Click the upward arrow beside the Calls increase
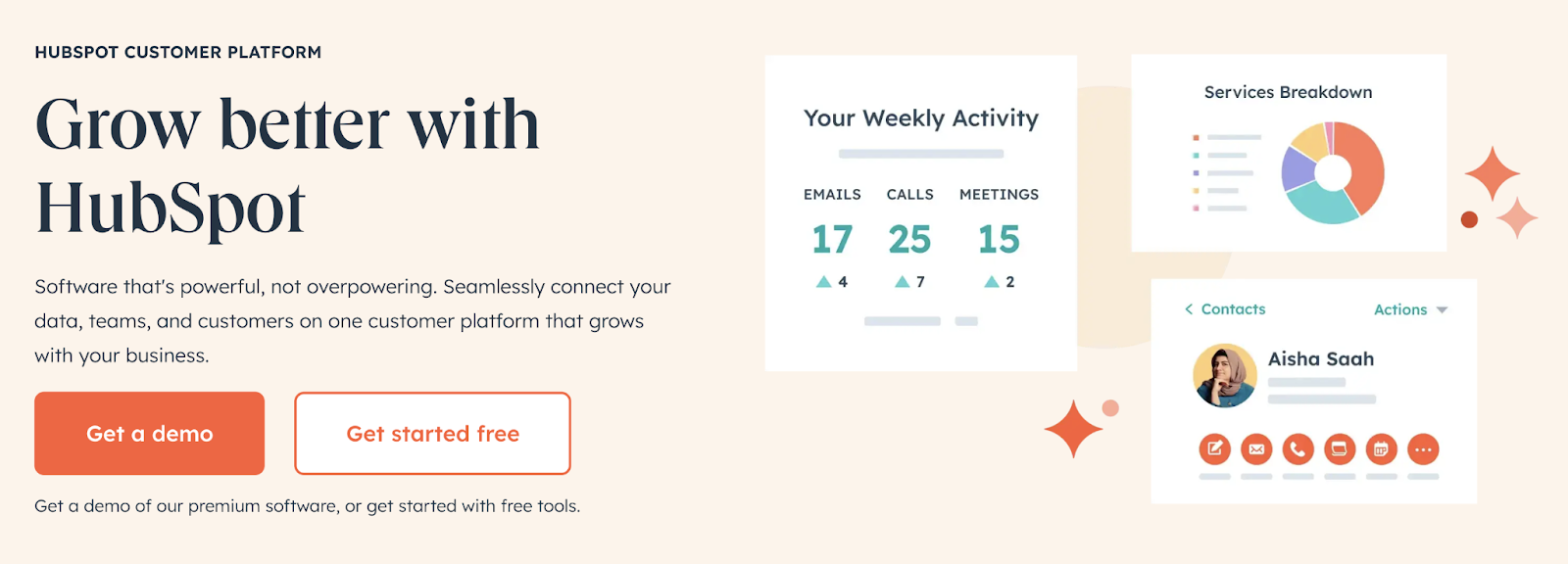This screenshot has height=564, width=1568. tap(901, 280)
